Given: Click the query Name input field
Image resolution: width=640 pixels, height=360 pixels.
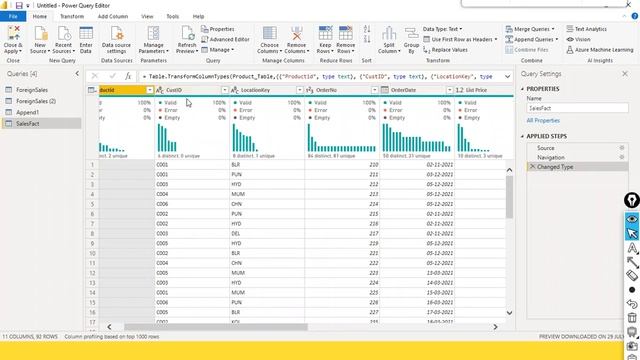Looking at the screenshot, I should [577, 108].
